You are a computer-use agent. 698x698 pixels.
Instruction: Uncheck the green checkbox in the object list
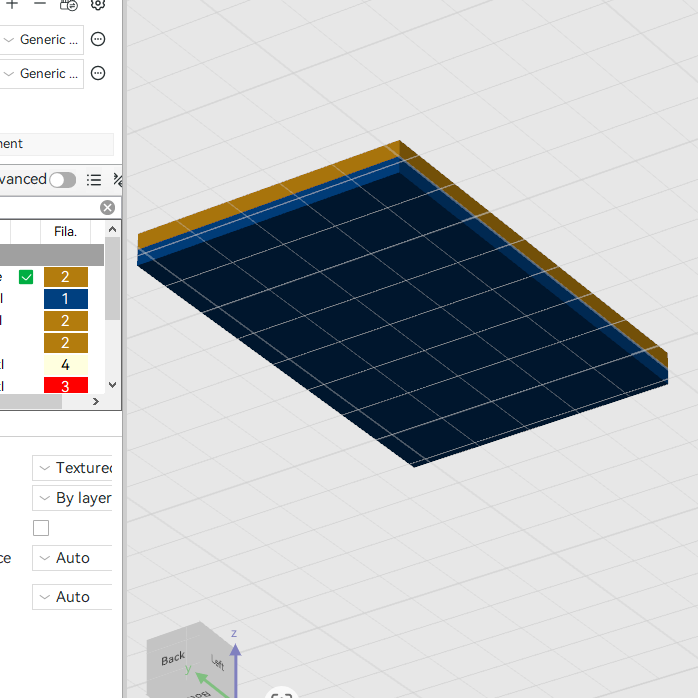[26, 277]
